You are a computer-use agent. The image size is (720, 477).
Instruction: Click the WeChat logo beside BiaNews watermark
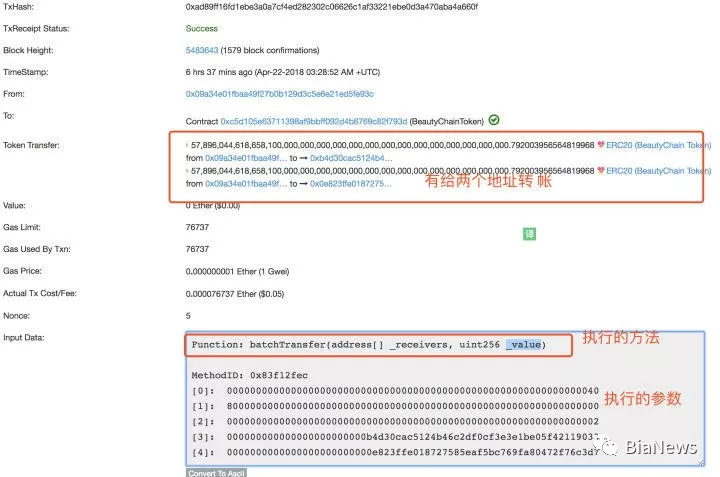pyautogui.click(x=608, y=446)
